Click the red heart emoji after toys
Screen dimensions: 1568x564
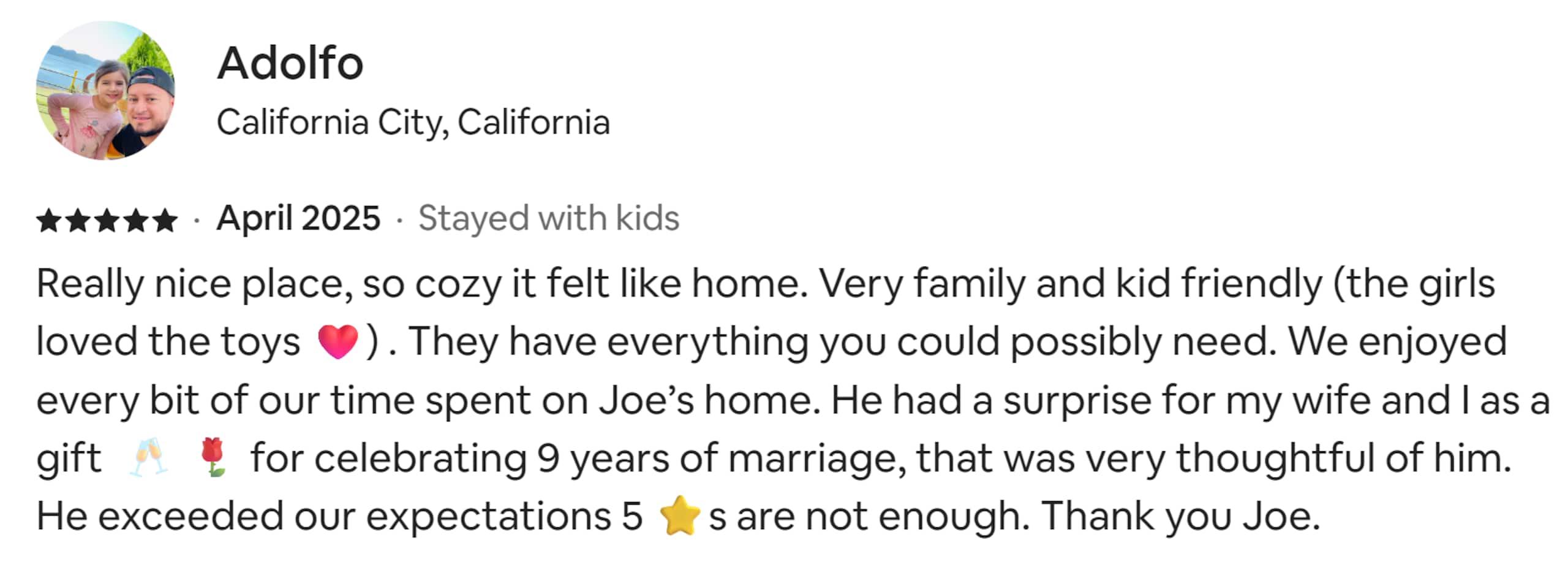[x=337, y=342]
